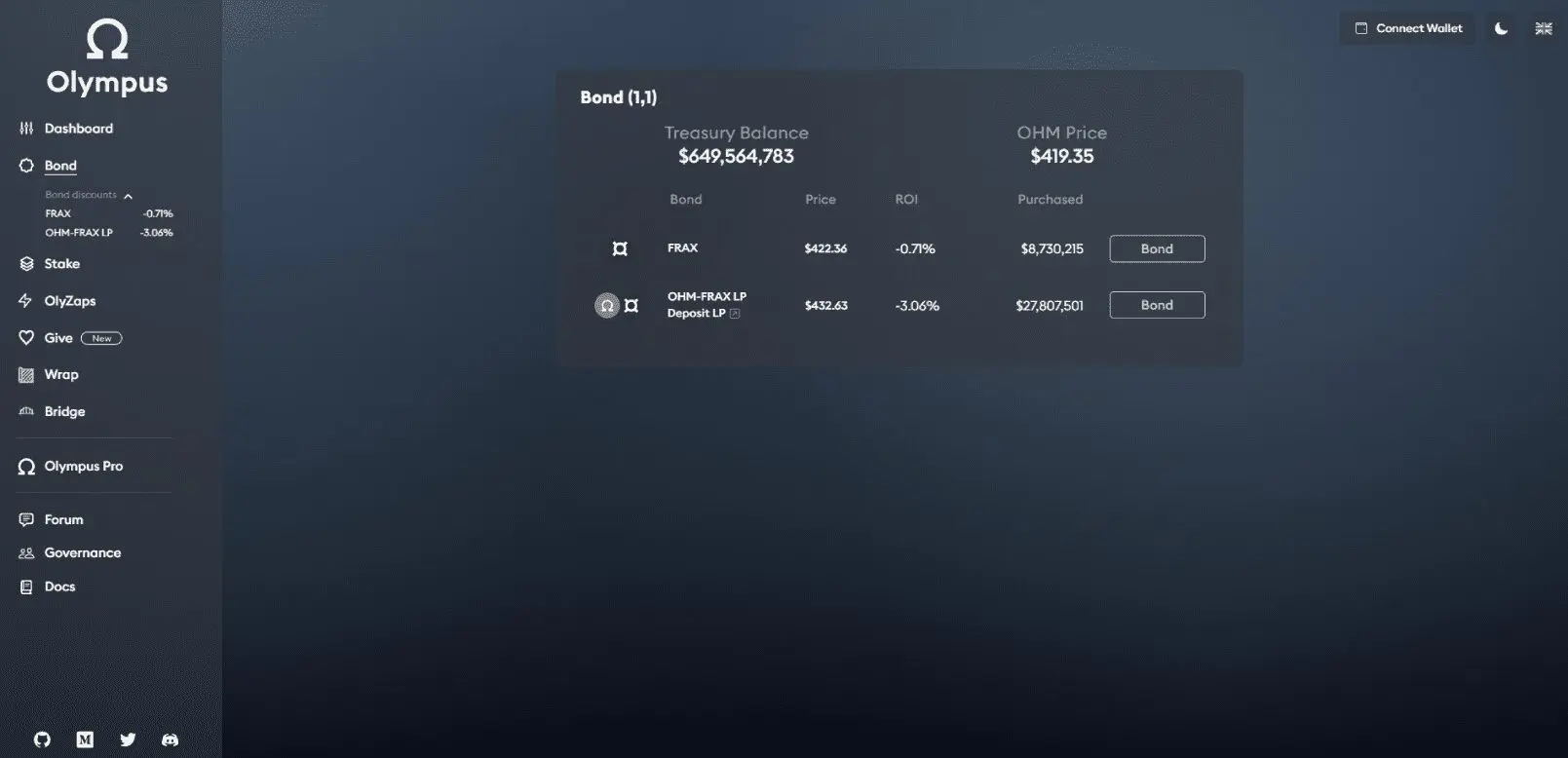This screenshot has height=758, width=1568.
Task: Click the Olympus Pro omega icon
Action: pyautogui.click(x=26, y=467)
